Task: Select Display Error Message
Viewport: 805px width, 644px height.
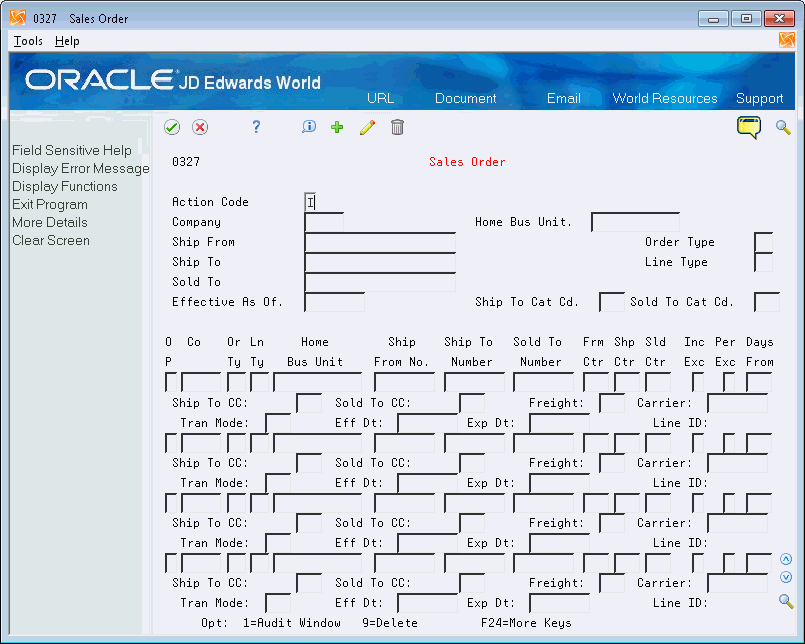Action: (81, 168)
